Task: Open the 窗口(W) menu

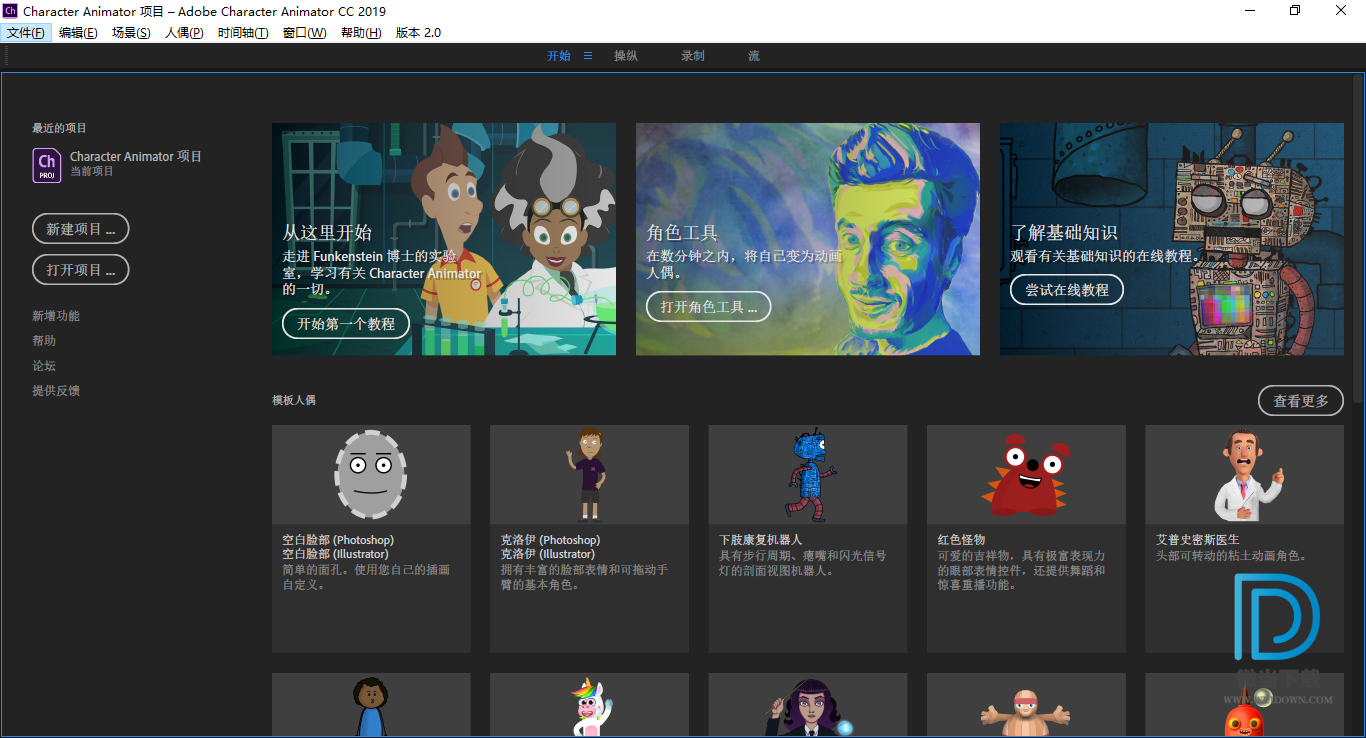Action: pyautogui.click(x=304, y=33)
